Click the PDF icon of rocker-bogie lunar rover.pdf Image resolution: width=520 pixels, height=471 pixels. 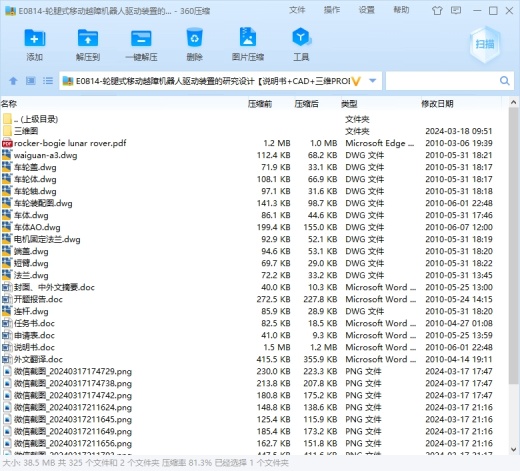(7, 143)
